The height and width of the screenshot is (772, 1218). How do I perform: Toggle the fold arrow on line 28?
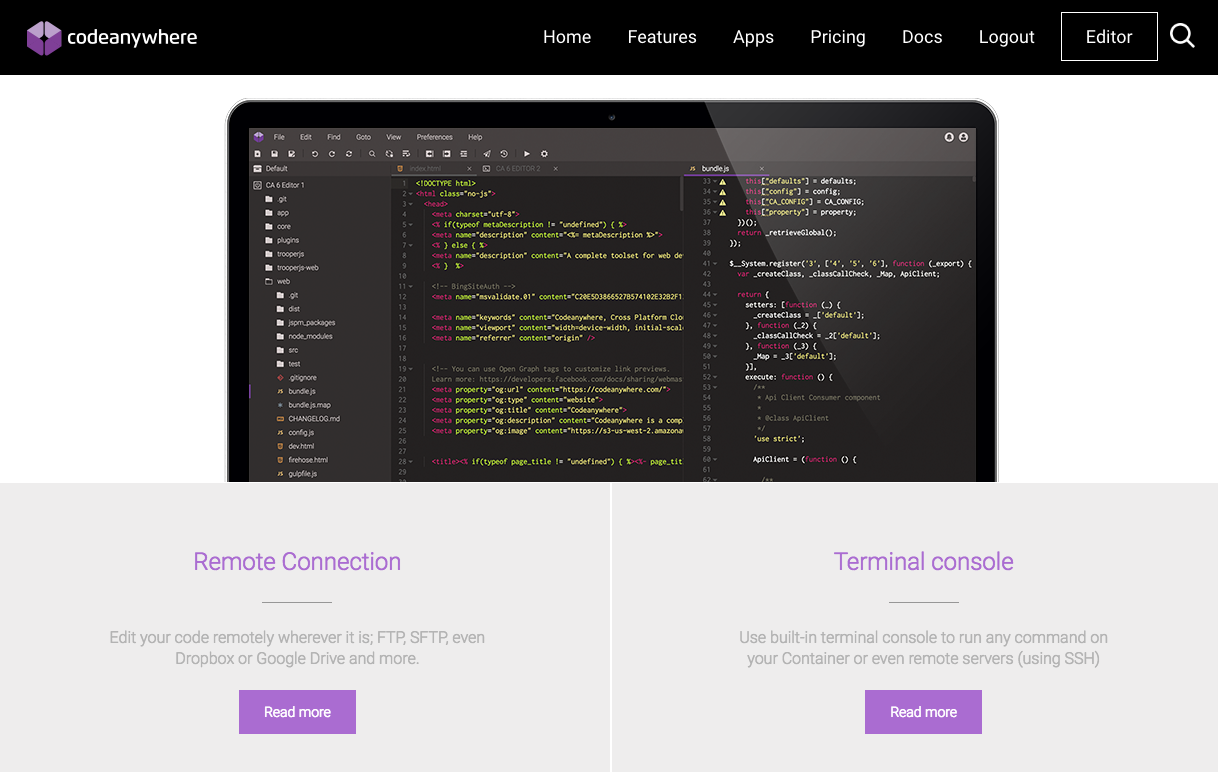pos(411,461)
